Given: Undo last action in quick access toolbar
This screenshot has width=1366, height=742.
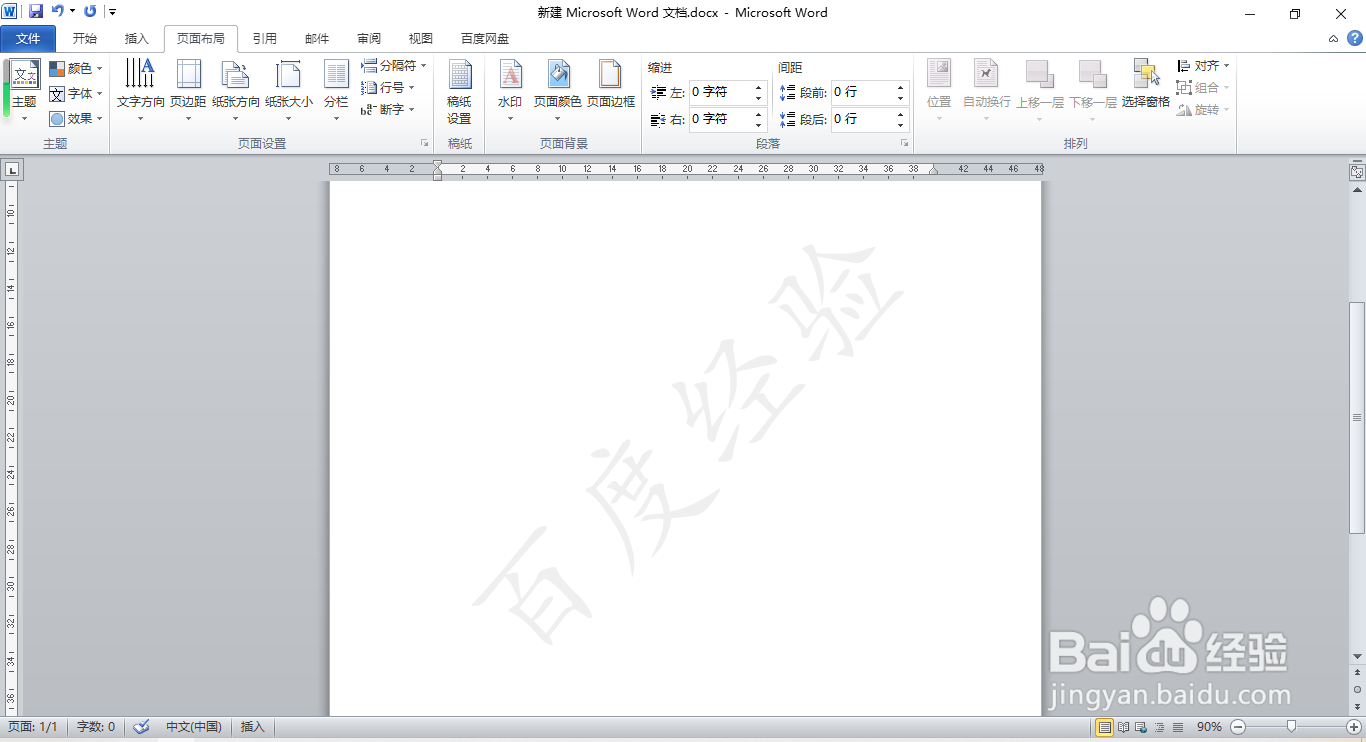Looking at the screenshot, I should coord(57,12).
